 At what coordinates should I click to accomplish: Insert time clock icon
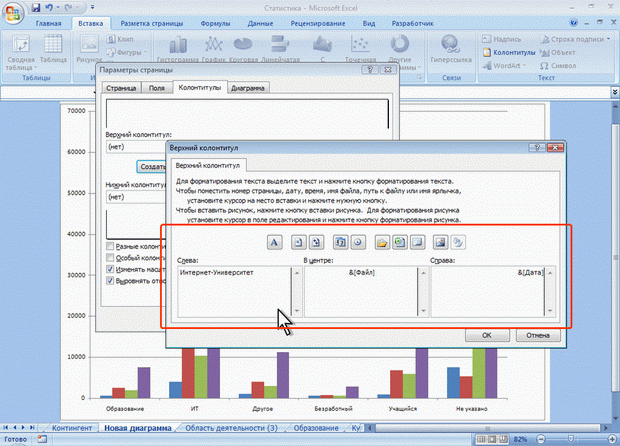coord(357,242)
